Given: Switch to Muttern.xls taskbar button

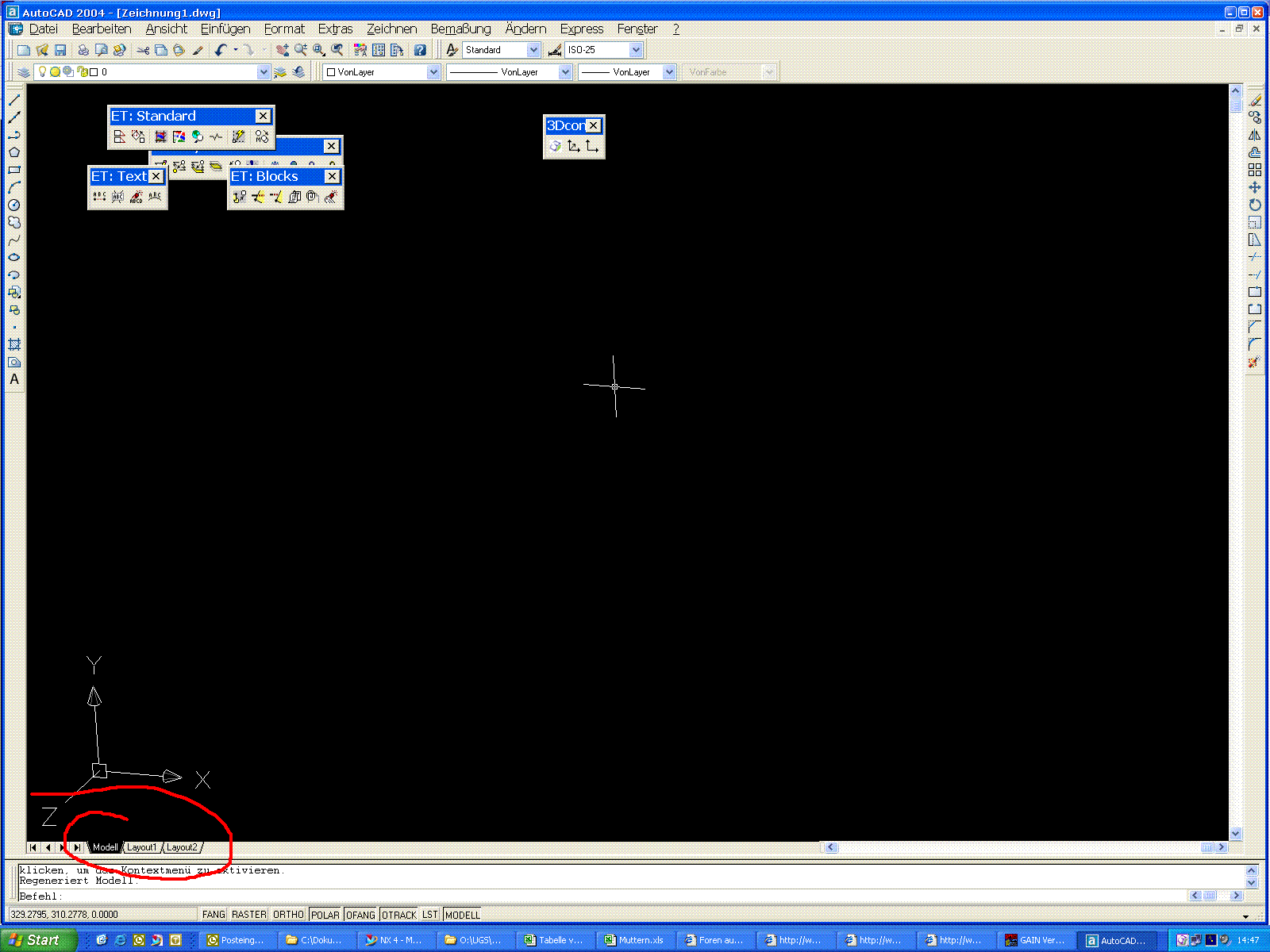Looking at the screenshot, I should click(x=634, y=940).
